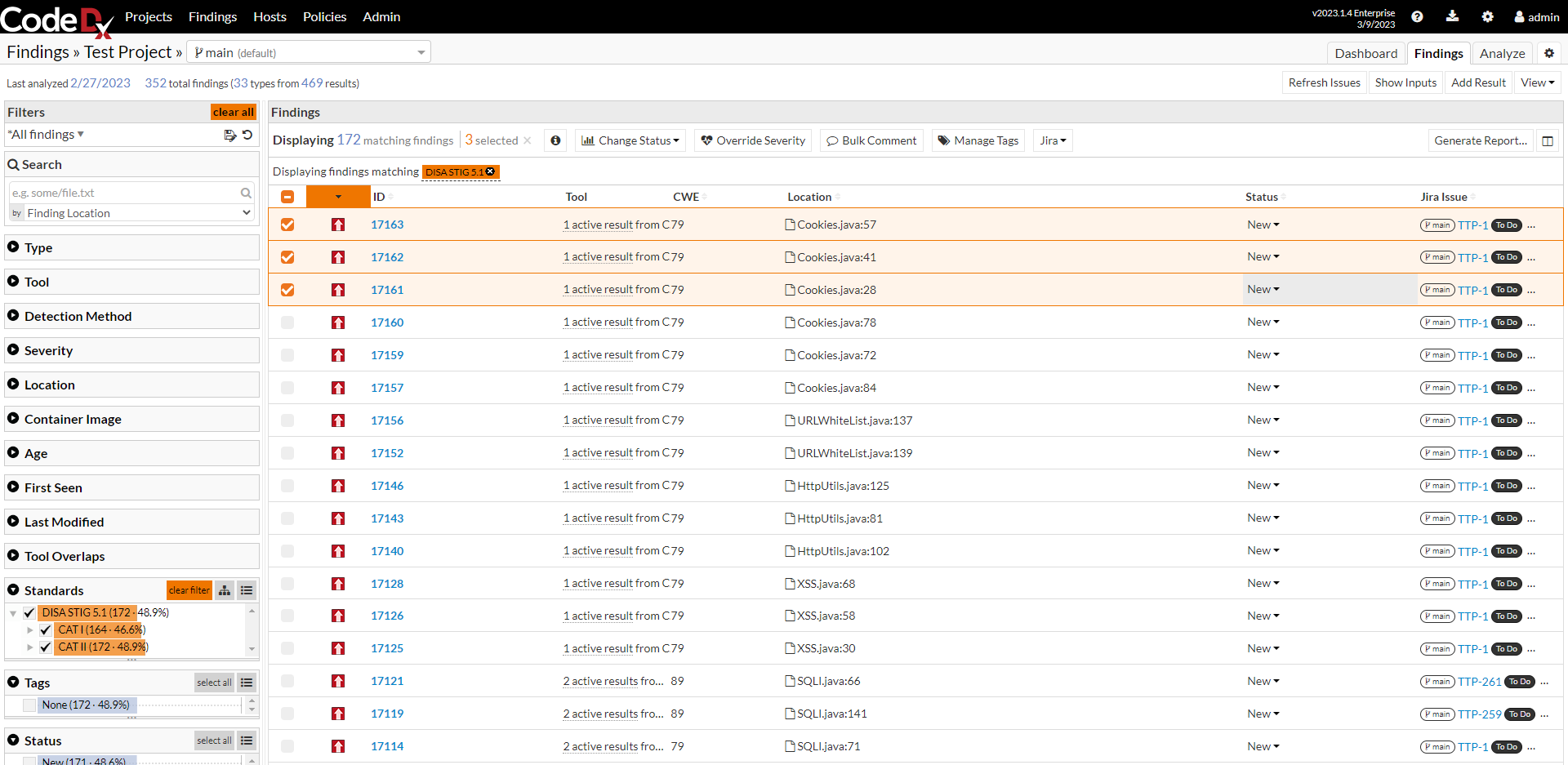This screenshot has width=1568, height=765.
Task: Check the checkbox for finding 17160
Action: 287,322
